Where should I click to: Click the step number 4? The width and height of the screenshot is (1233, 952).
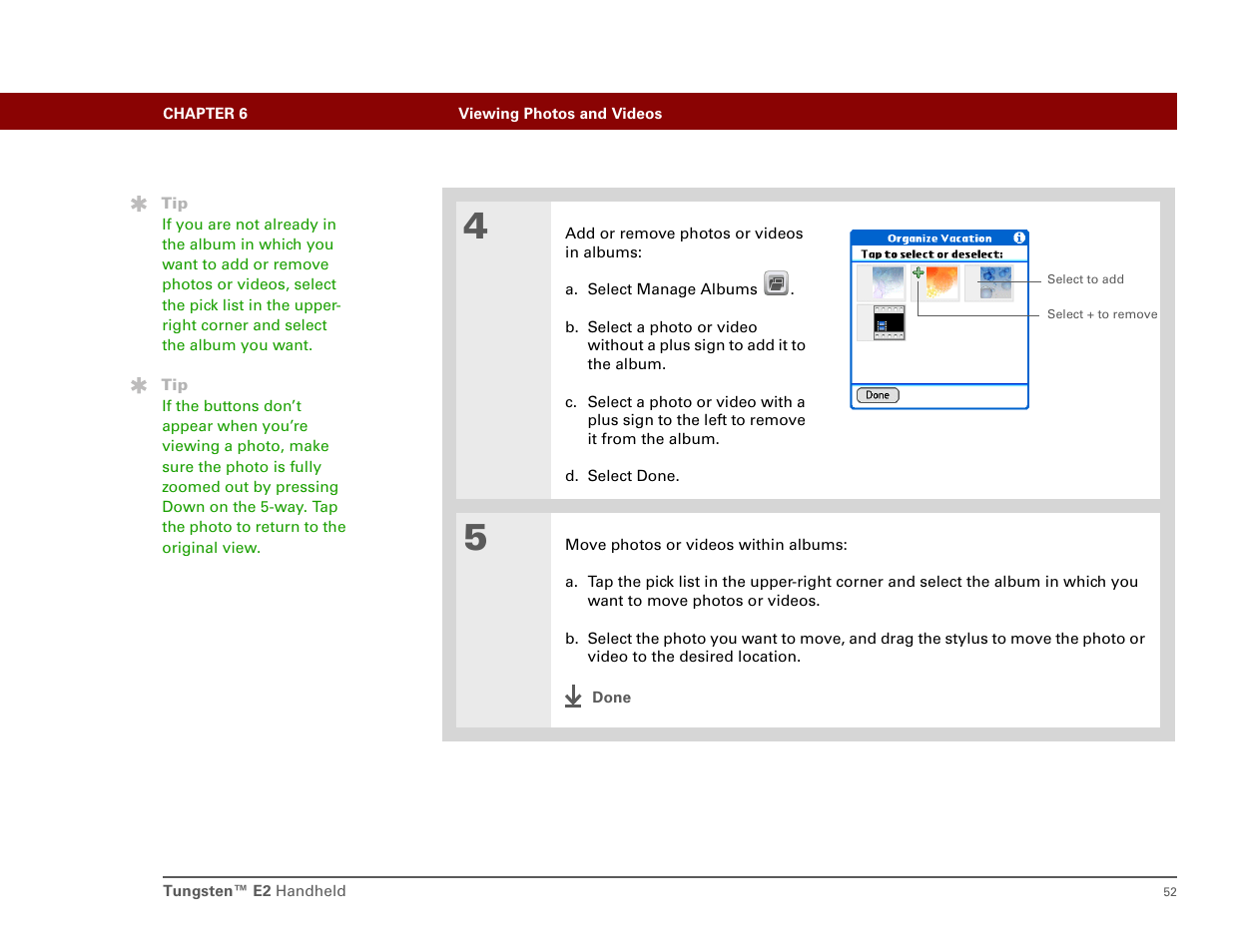click(475, 226)
